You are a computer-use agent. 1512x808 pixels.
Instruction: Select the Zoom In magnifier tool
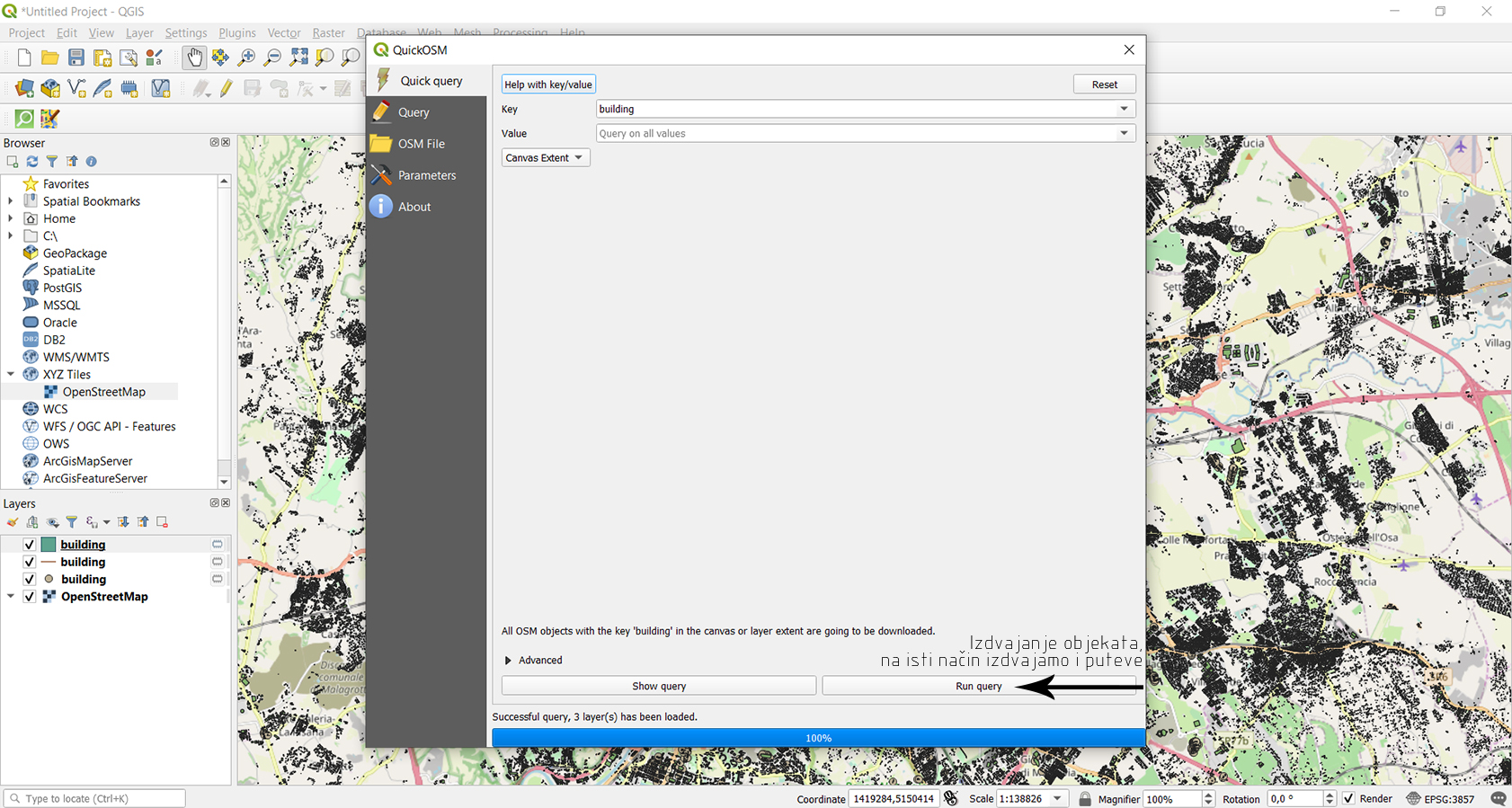pyautogui.click(x=246, y=58)
